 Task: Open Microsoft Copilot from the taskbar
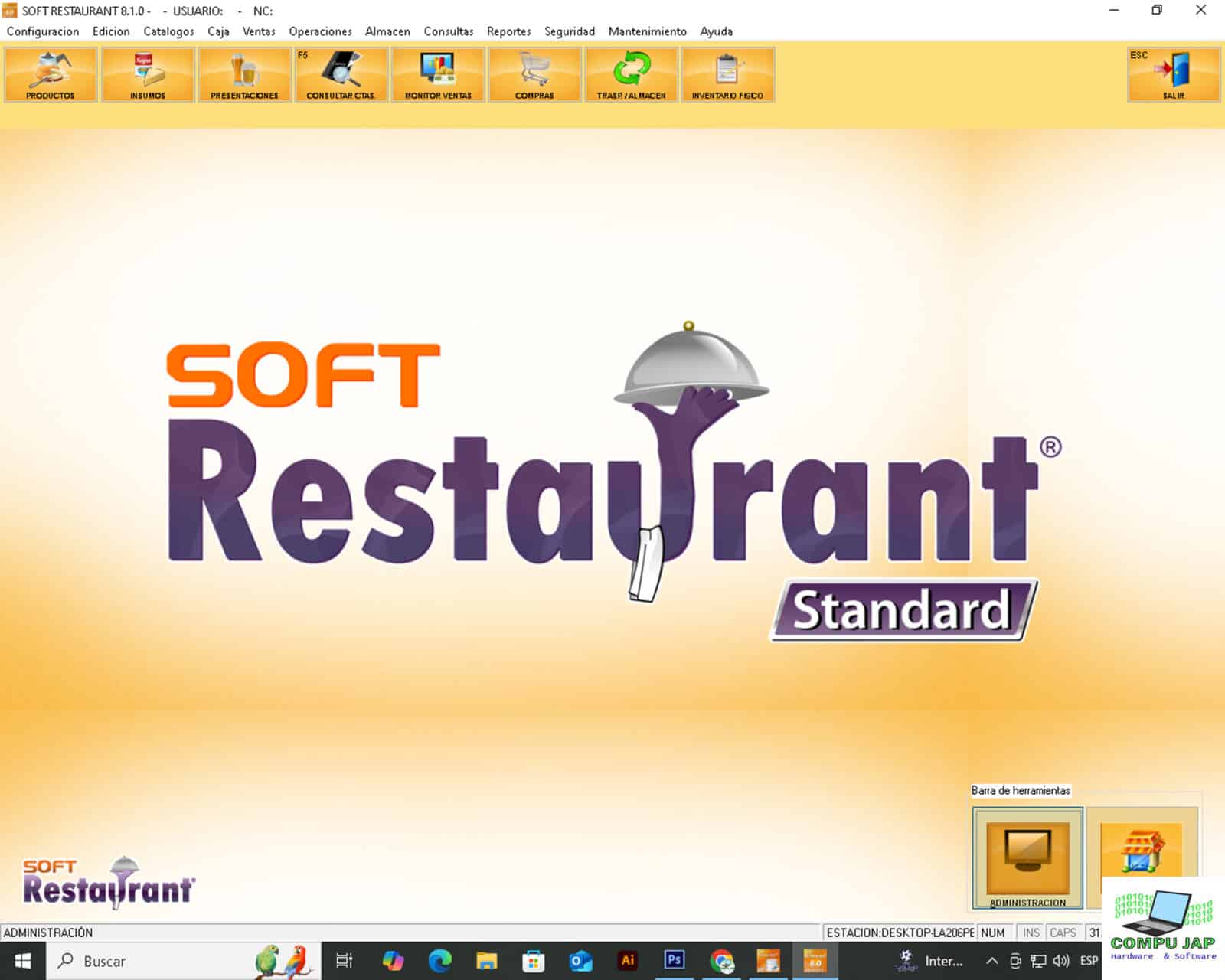pos(393,961)
